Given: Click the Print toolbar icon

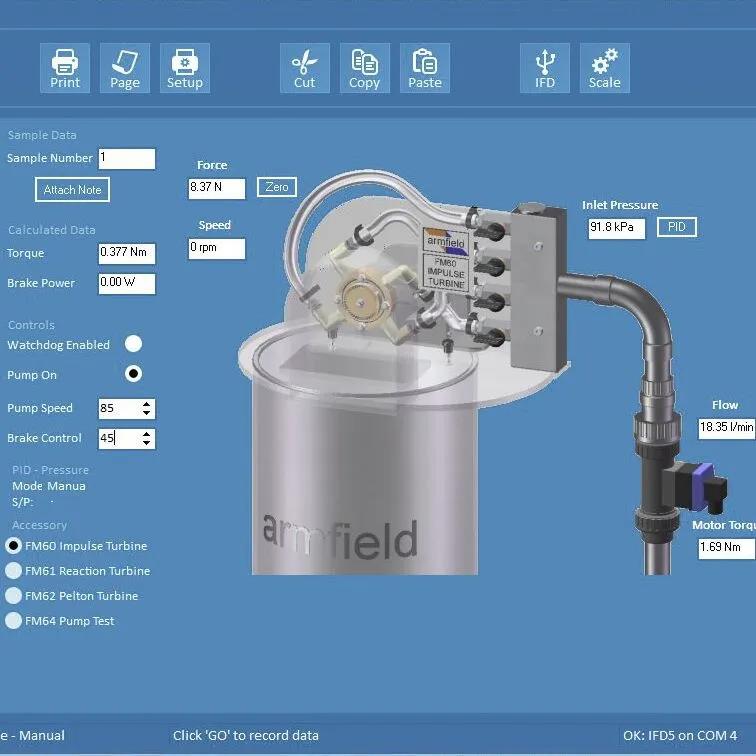Looking at the screenshot, I should pyautogui.click(x=65, y=68).
